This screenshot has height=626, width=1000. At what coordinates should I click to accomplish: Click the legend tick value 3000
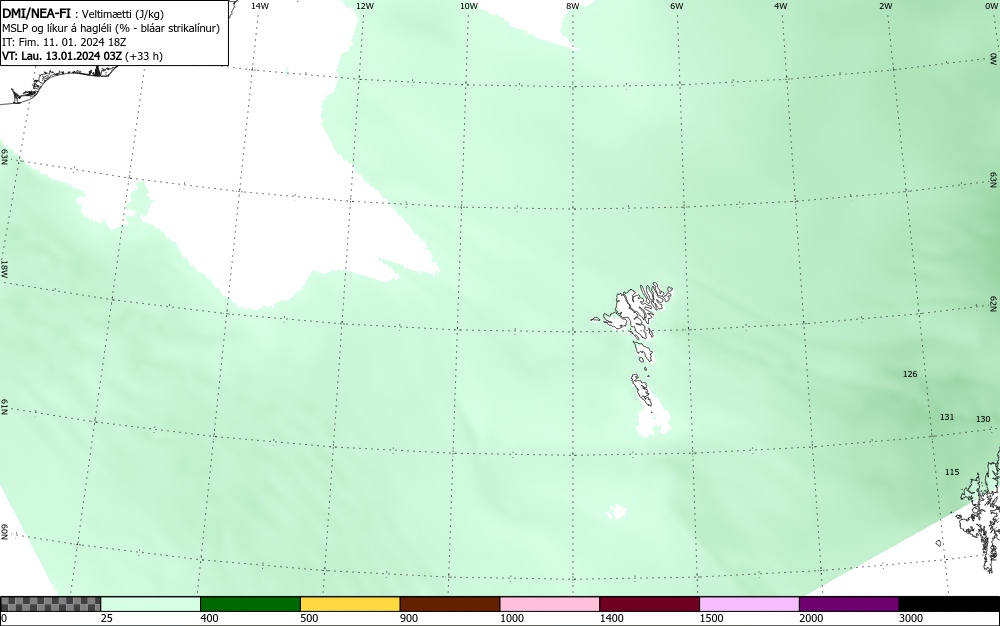point(911,618)
